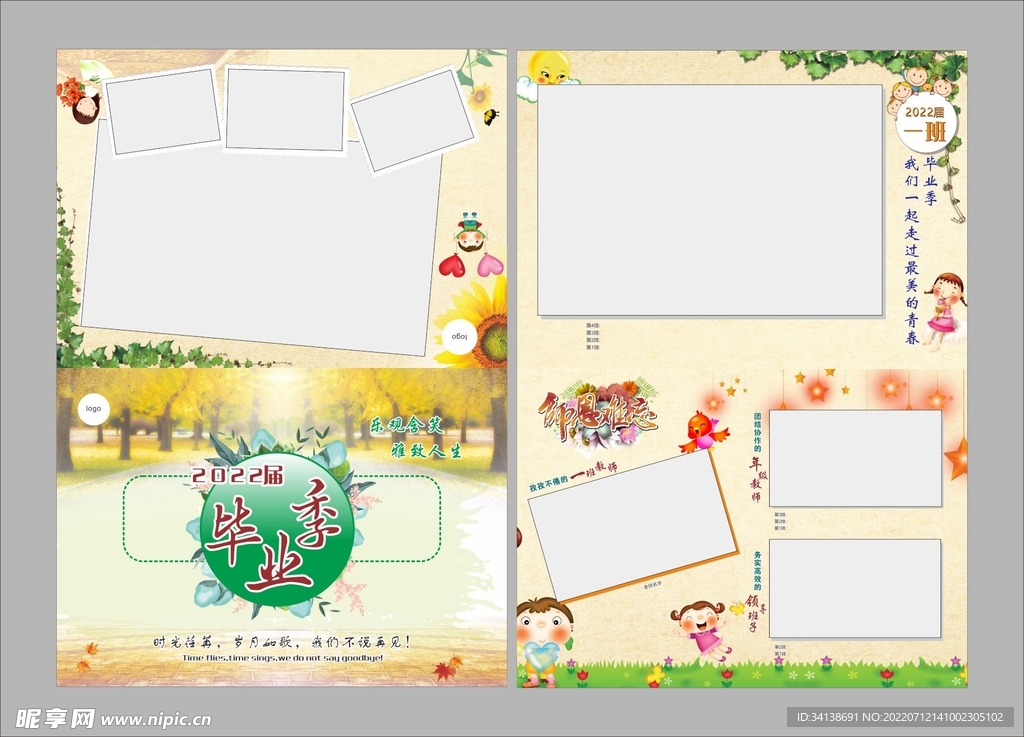Select the upside-down boy holding hearts
Image resolution: width=1024 pixels, height=737 pixels.
[x=469, y=232]
